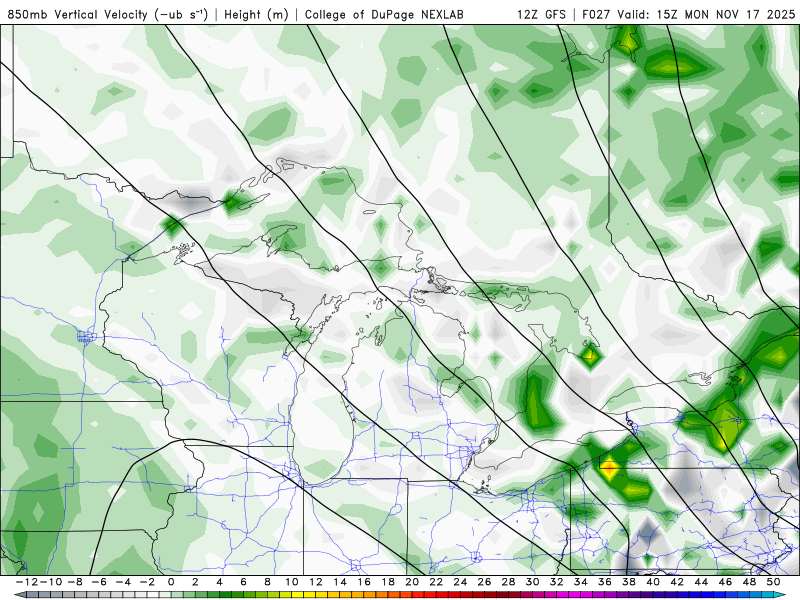Click the '850mb Vertical Velocity' title text

[78, 15]
